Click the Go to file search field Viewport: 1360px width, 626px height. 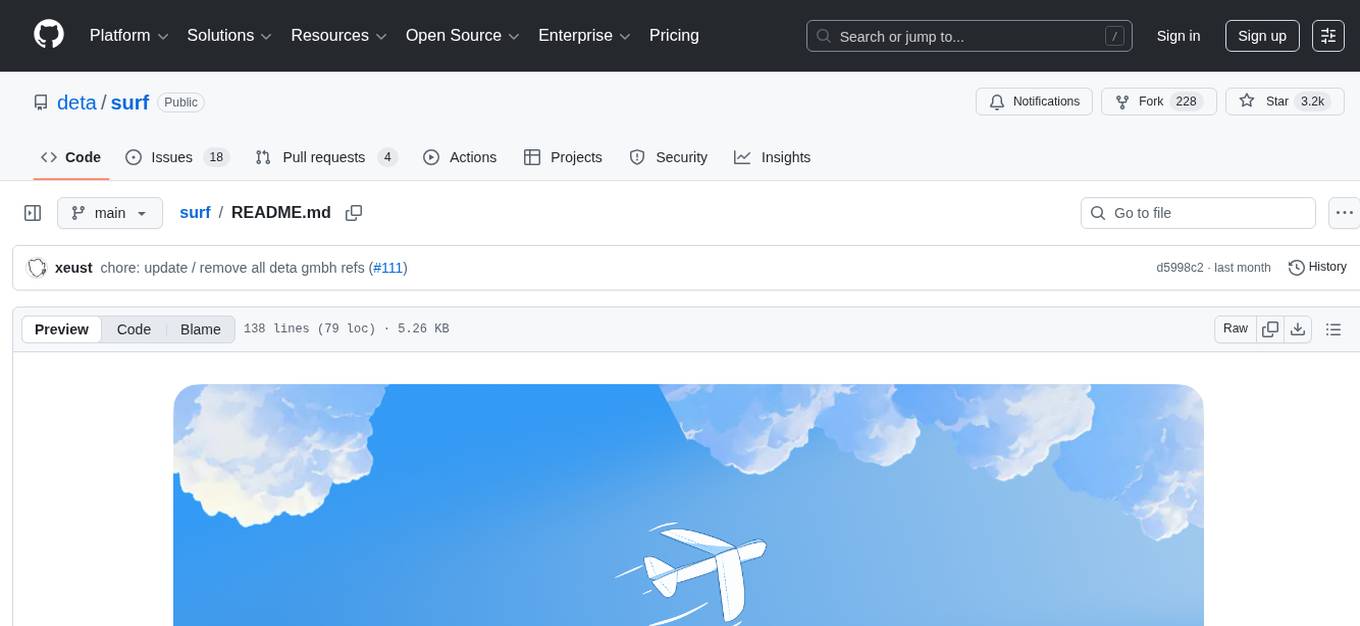pyautogui.click(x=1198, y=213)
